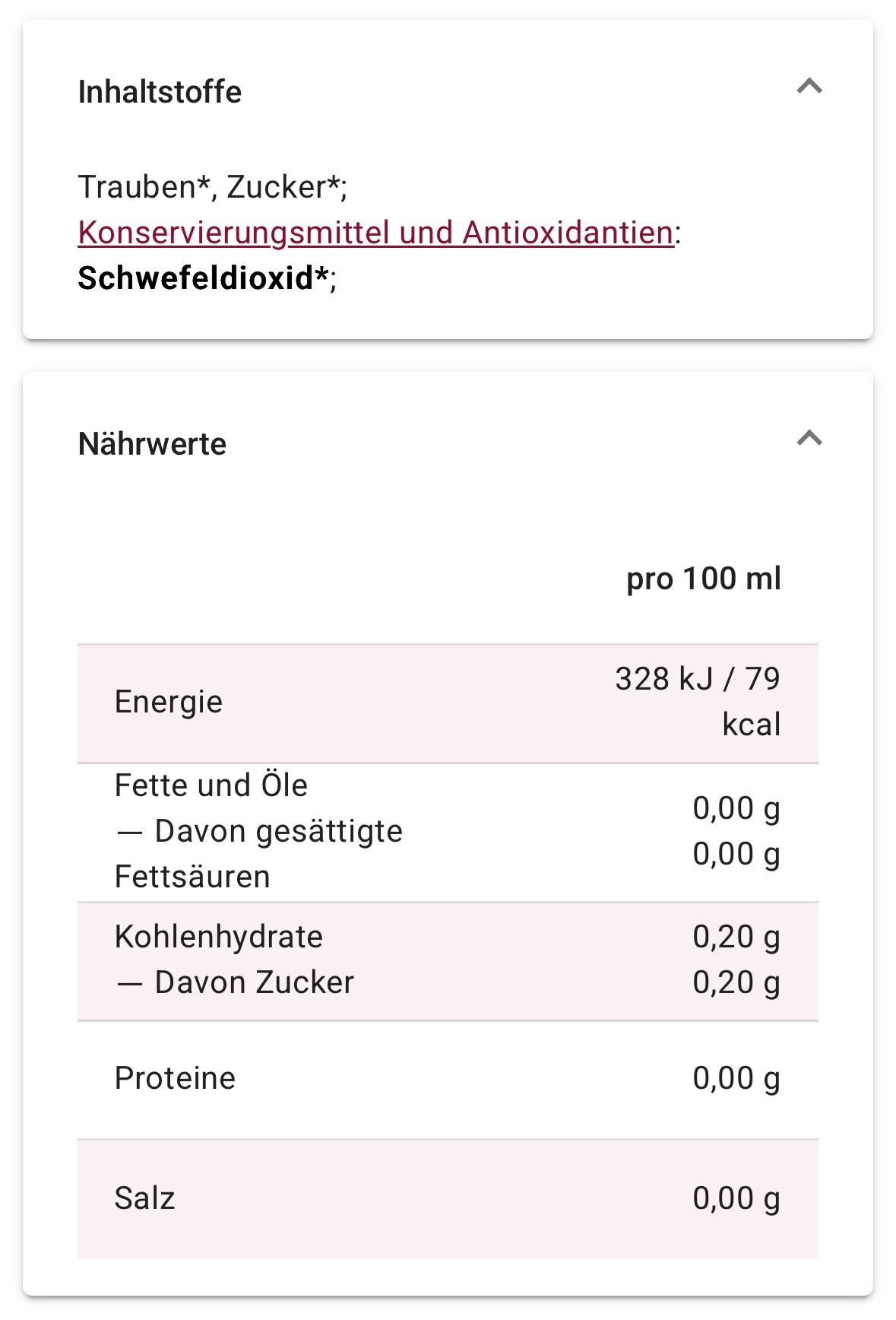Select the Salz row label
Screen dimensions: 896x1320
[144, 1198]
